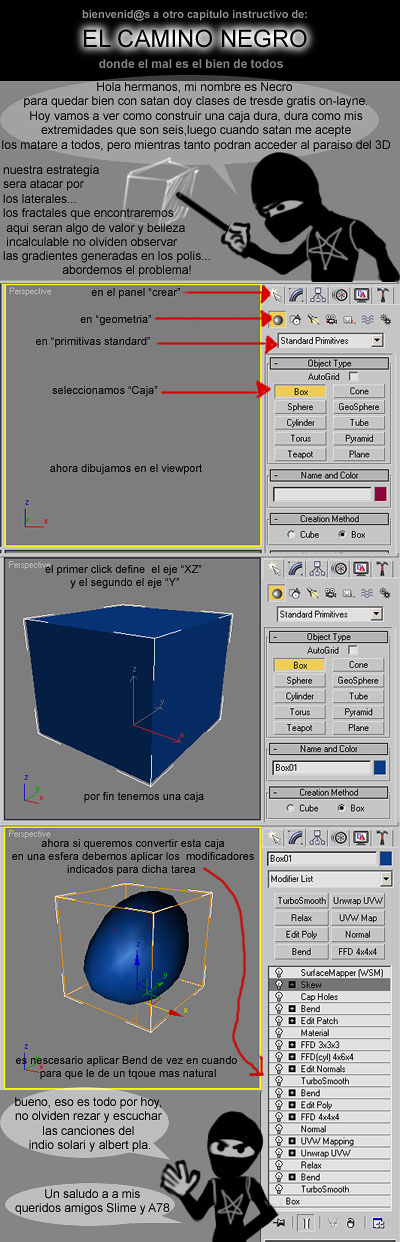Image resolution: width=400 pixels, height=1242 pixels.
Task: Tick AutoGrid checkbox in second screenshot's panel
Action: pyautogui.click(x=353, y=650)
